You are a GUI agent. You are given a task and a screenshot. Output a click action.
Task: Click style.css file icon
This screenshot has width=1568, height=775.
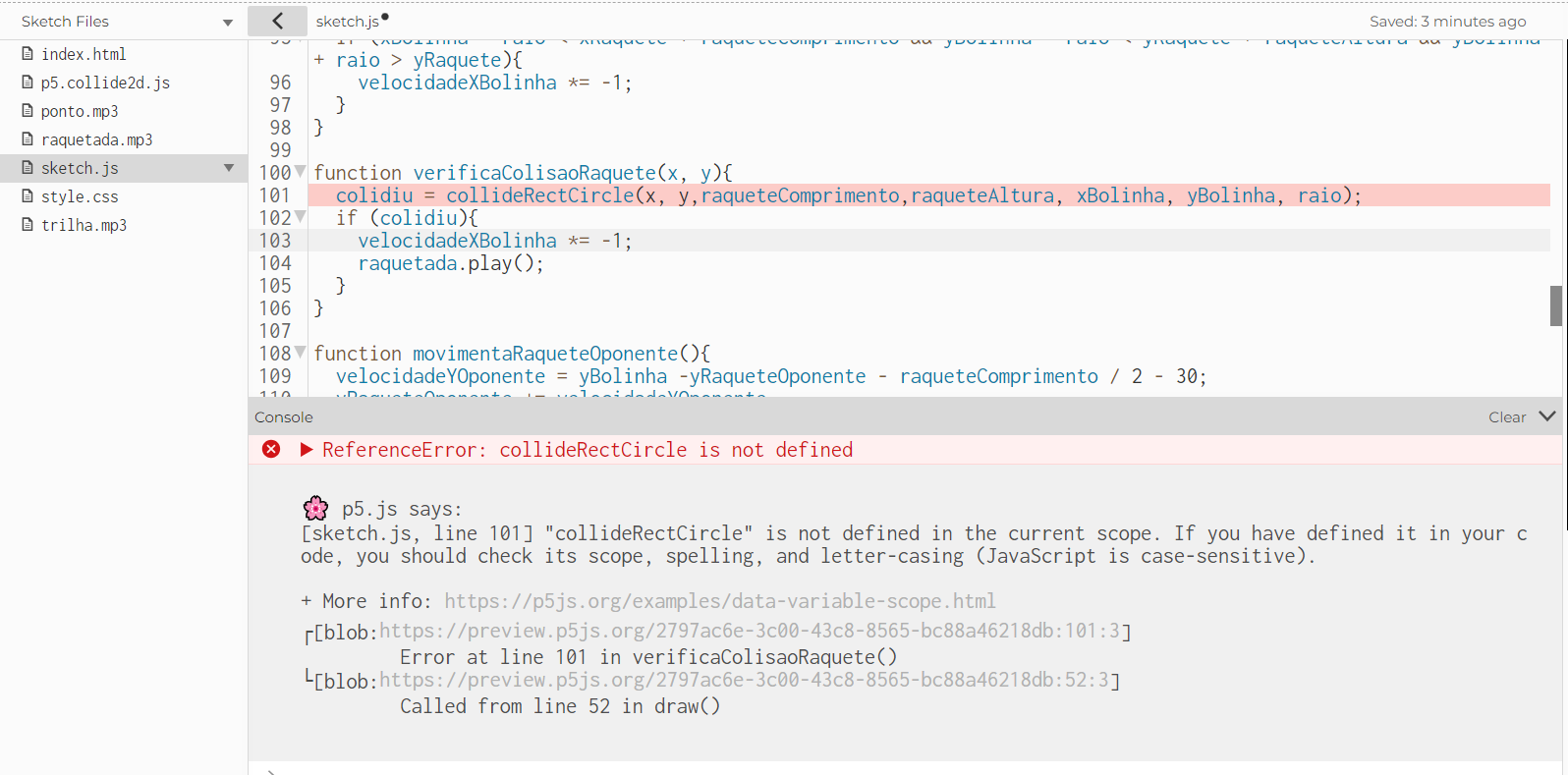coord(28,196)
